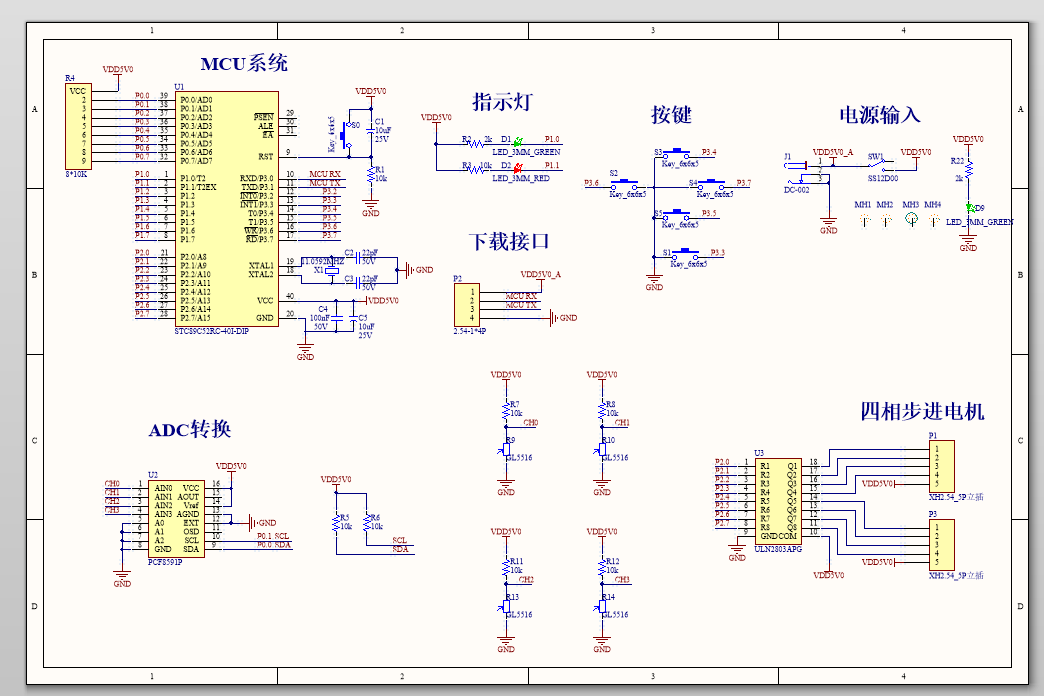Viewport: 1044px width, 696px height.
Task: Select key switch S4 on P3.7
Action: point(711,184)
